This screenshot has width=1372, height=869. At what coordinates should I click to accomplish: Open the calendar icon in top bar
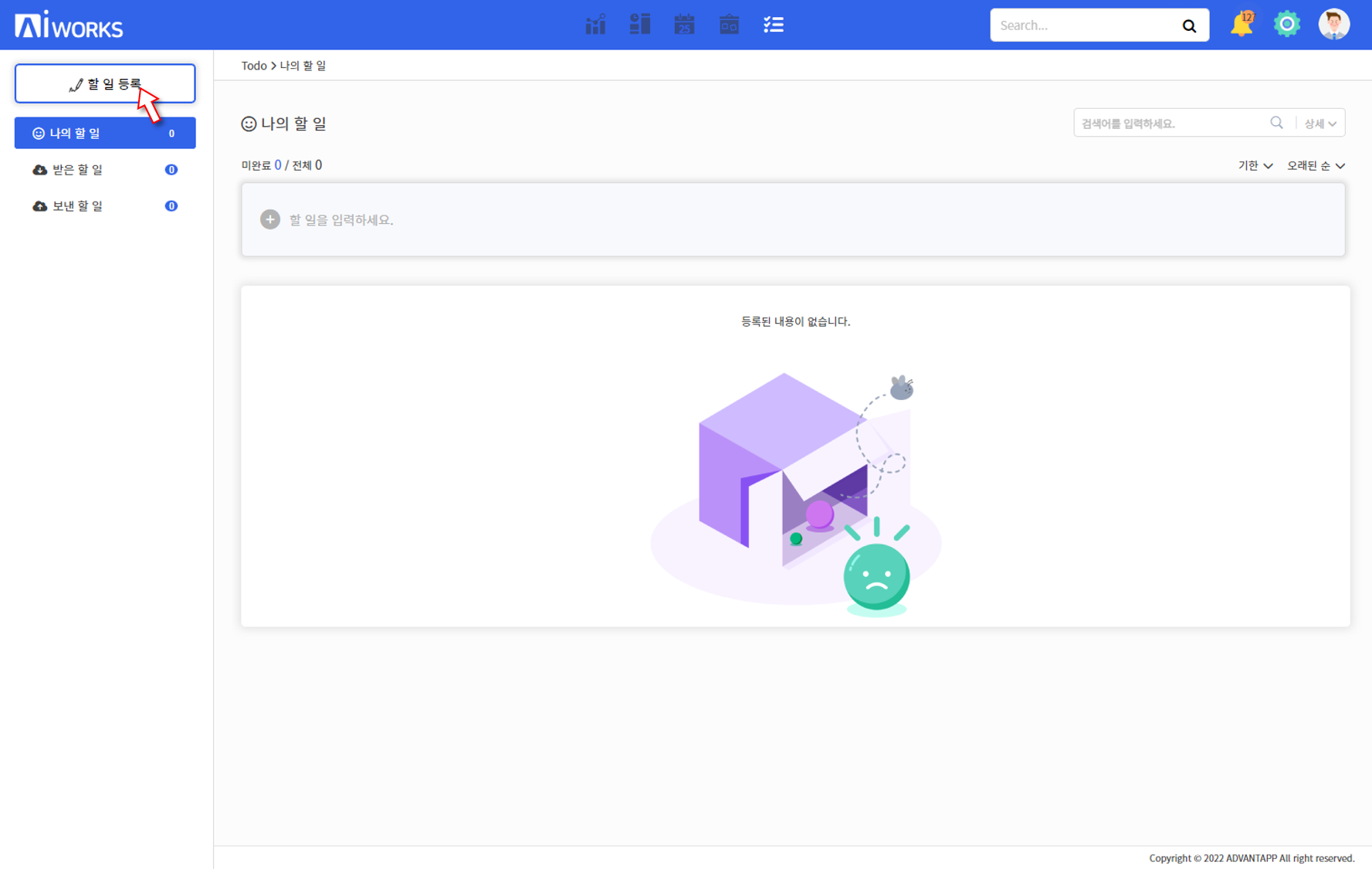pyautogui.click(x=684, y=25)
